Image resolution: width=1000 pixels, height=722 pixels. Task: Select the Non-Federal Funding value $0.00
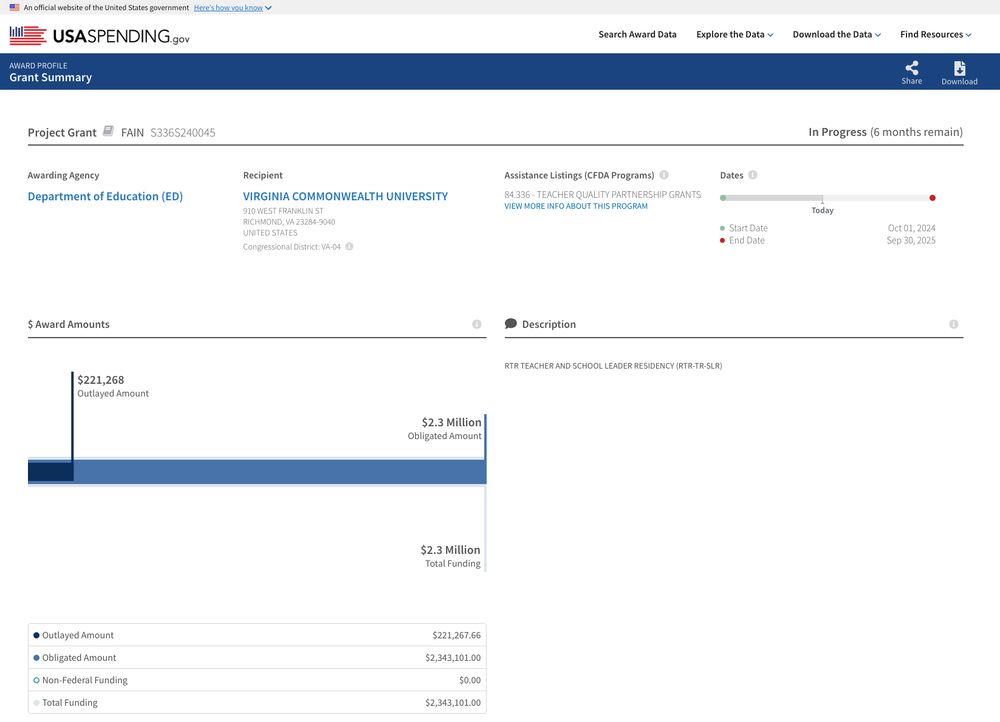click(470, 680)
